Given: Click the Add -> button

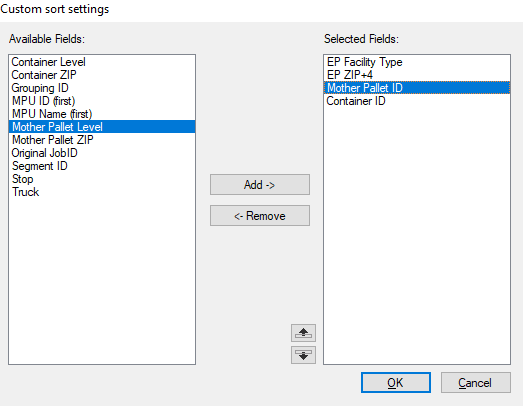Looking at the screenshot, I should [x=260, y=184].
